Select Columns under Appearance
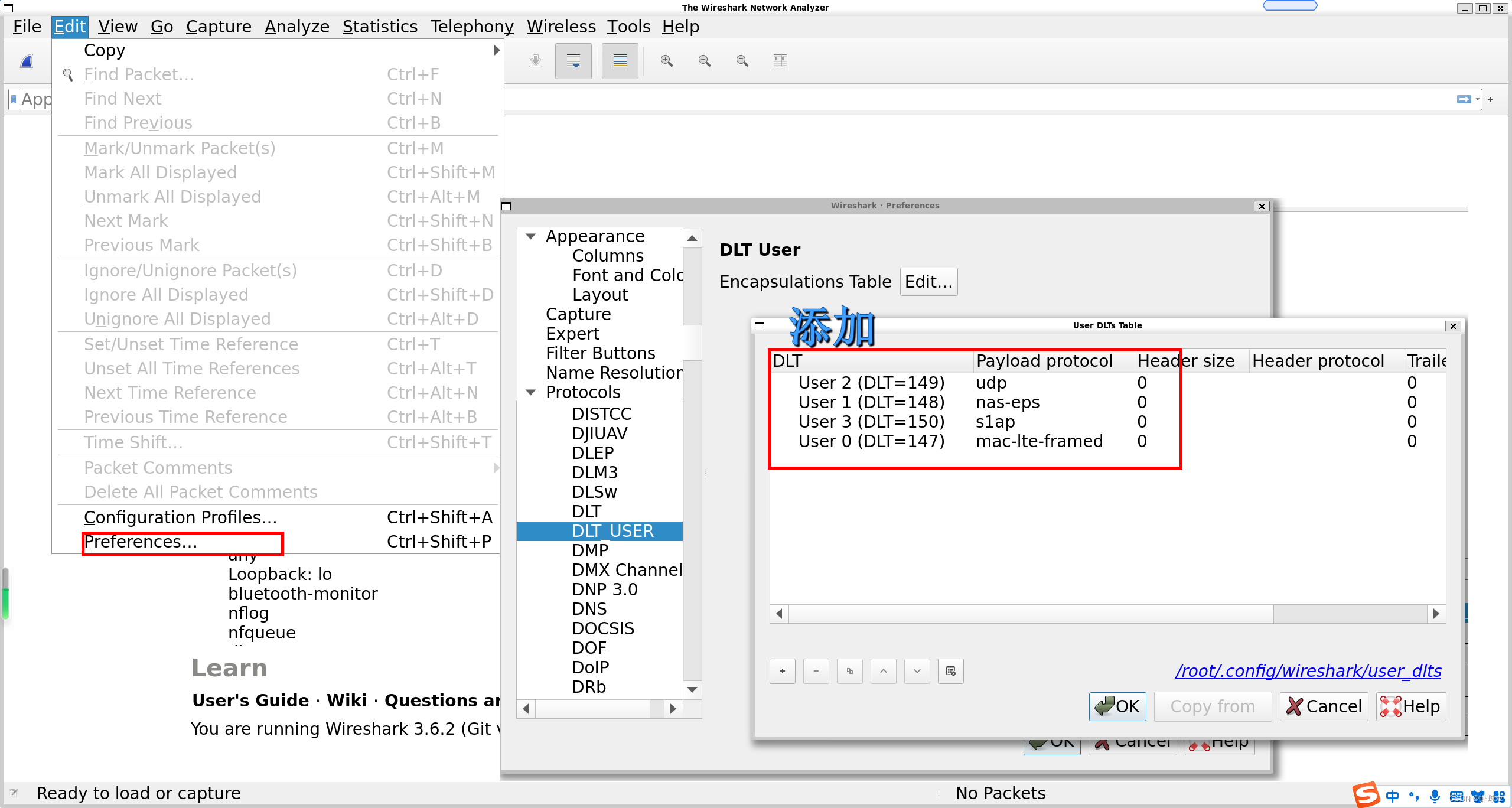1512x808 pixels. 608,256
